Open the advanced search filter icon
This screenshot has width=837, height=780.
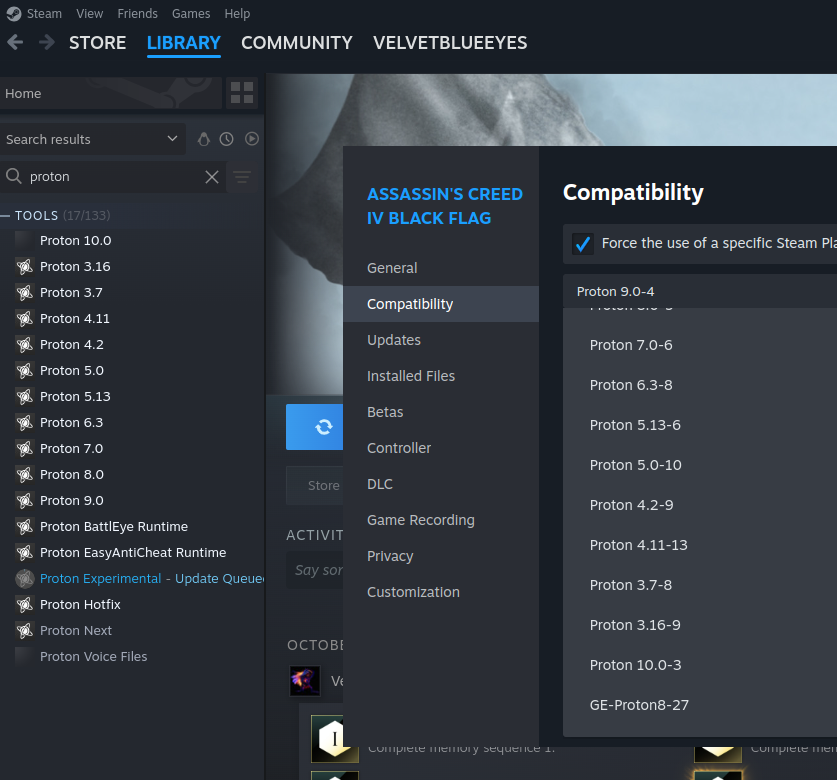[x=241, y=176]
